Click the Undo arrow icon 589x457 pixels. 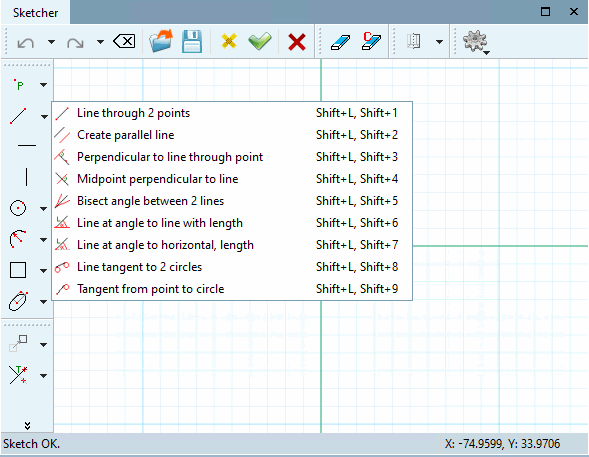[26, 42]
